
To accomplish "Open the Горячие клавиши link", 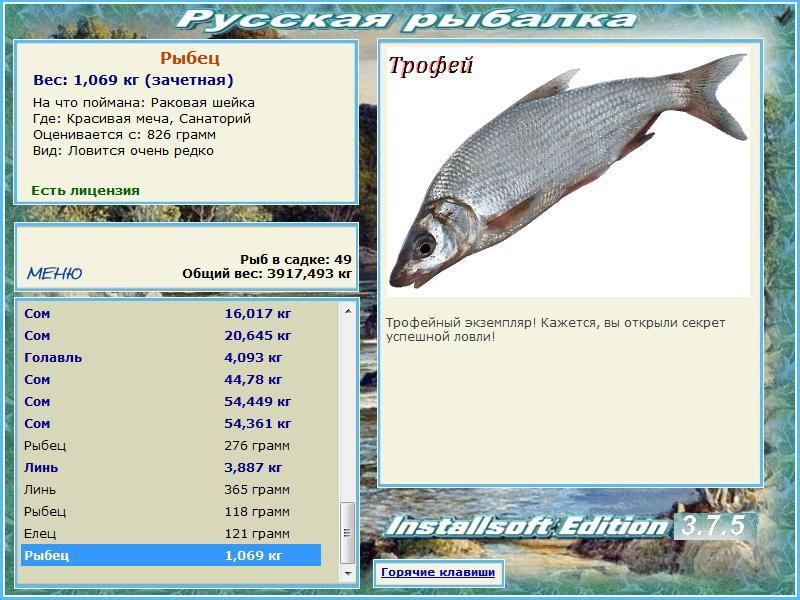I will tap(438, 572).
